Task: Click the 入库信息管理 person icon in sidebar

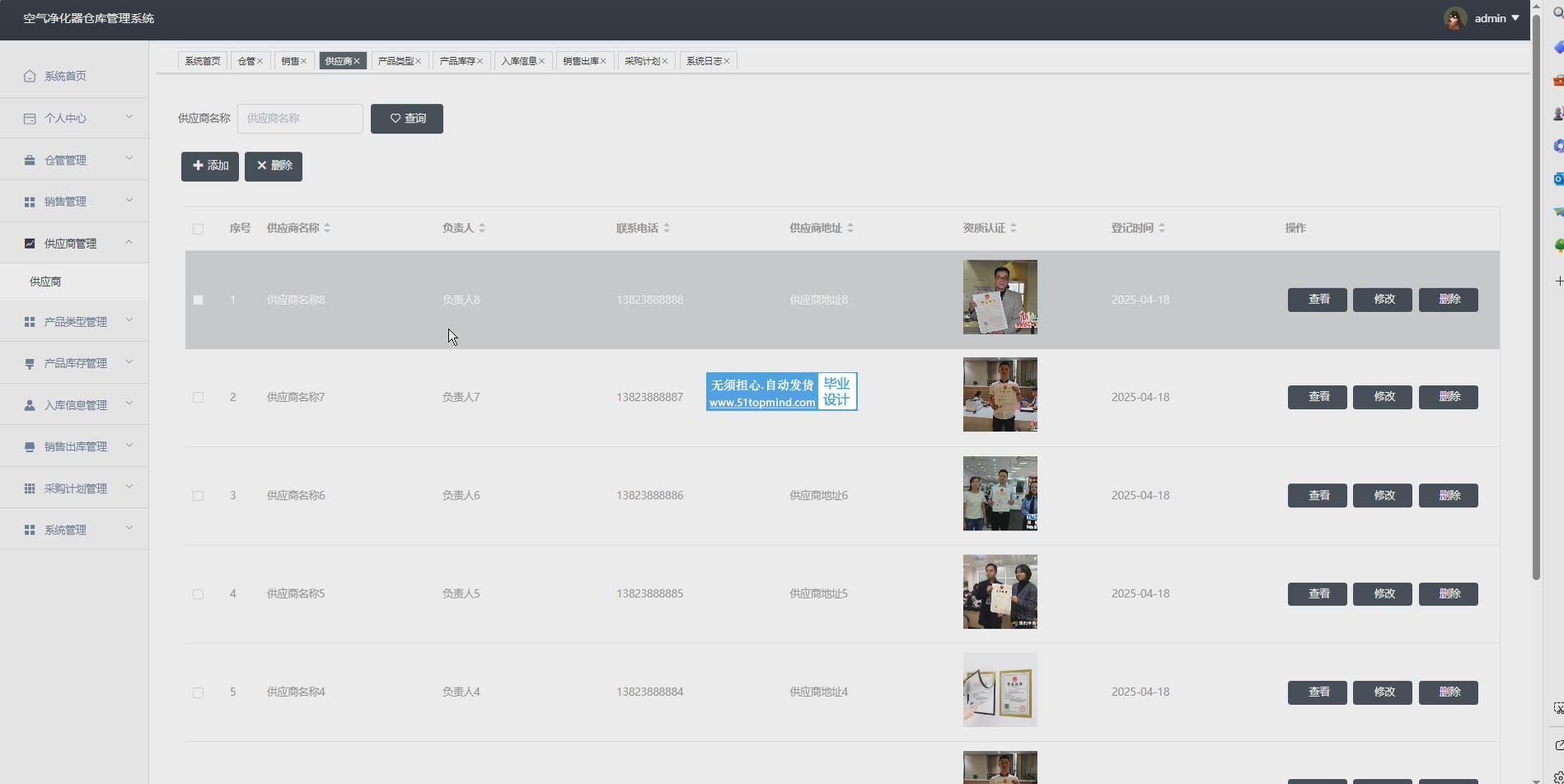Action: pos(30,405)
